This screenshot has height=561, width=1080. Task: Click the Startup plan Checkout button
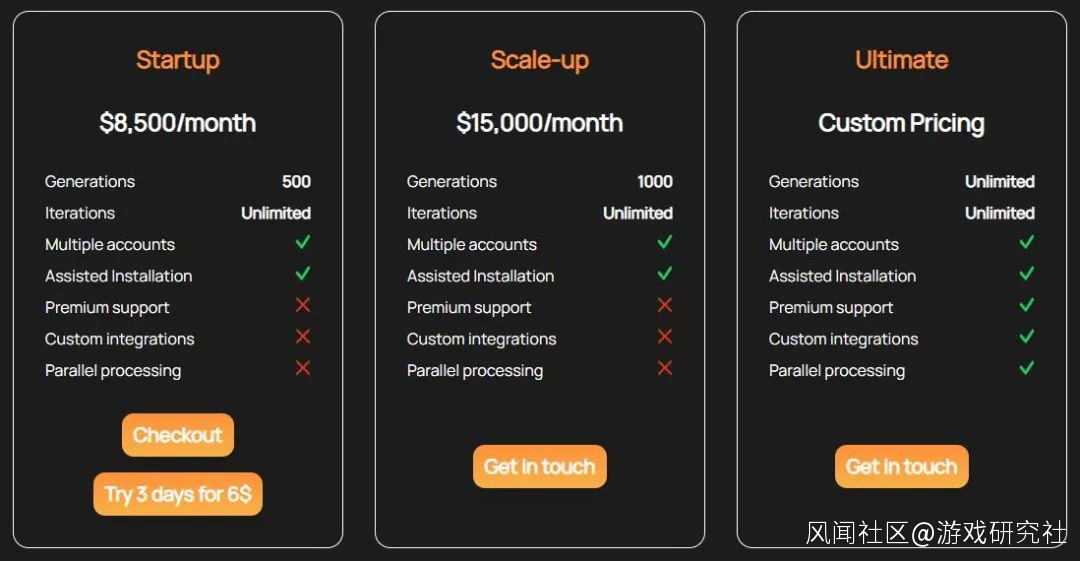click(x=178, y=435)
